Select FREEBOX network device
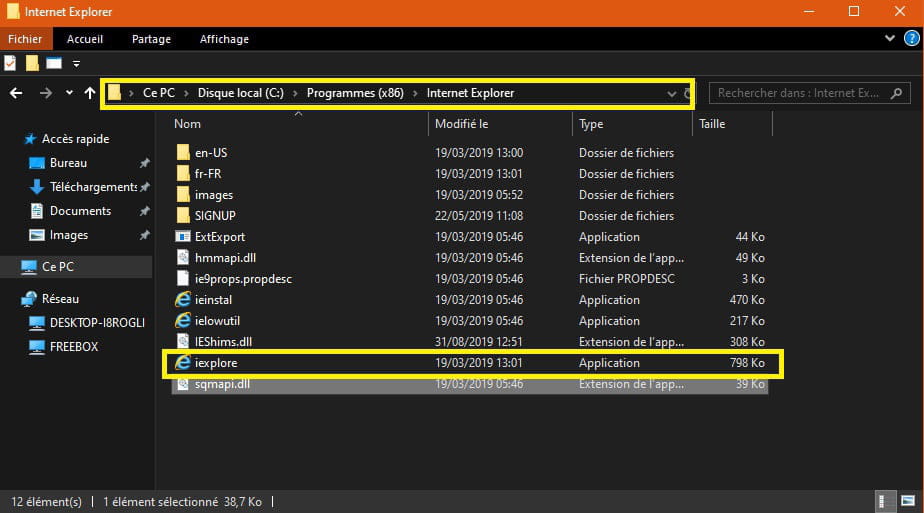This screenshot has height=513, width=924. coord(74,347)
